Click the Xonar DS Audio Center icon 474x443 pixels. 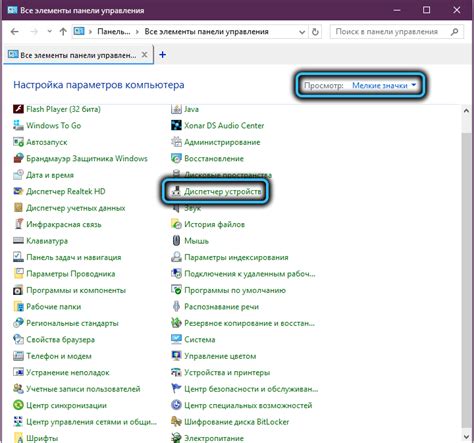(176, 125)
